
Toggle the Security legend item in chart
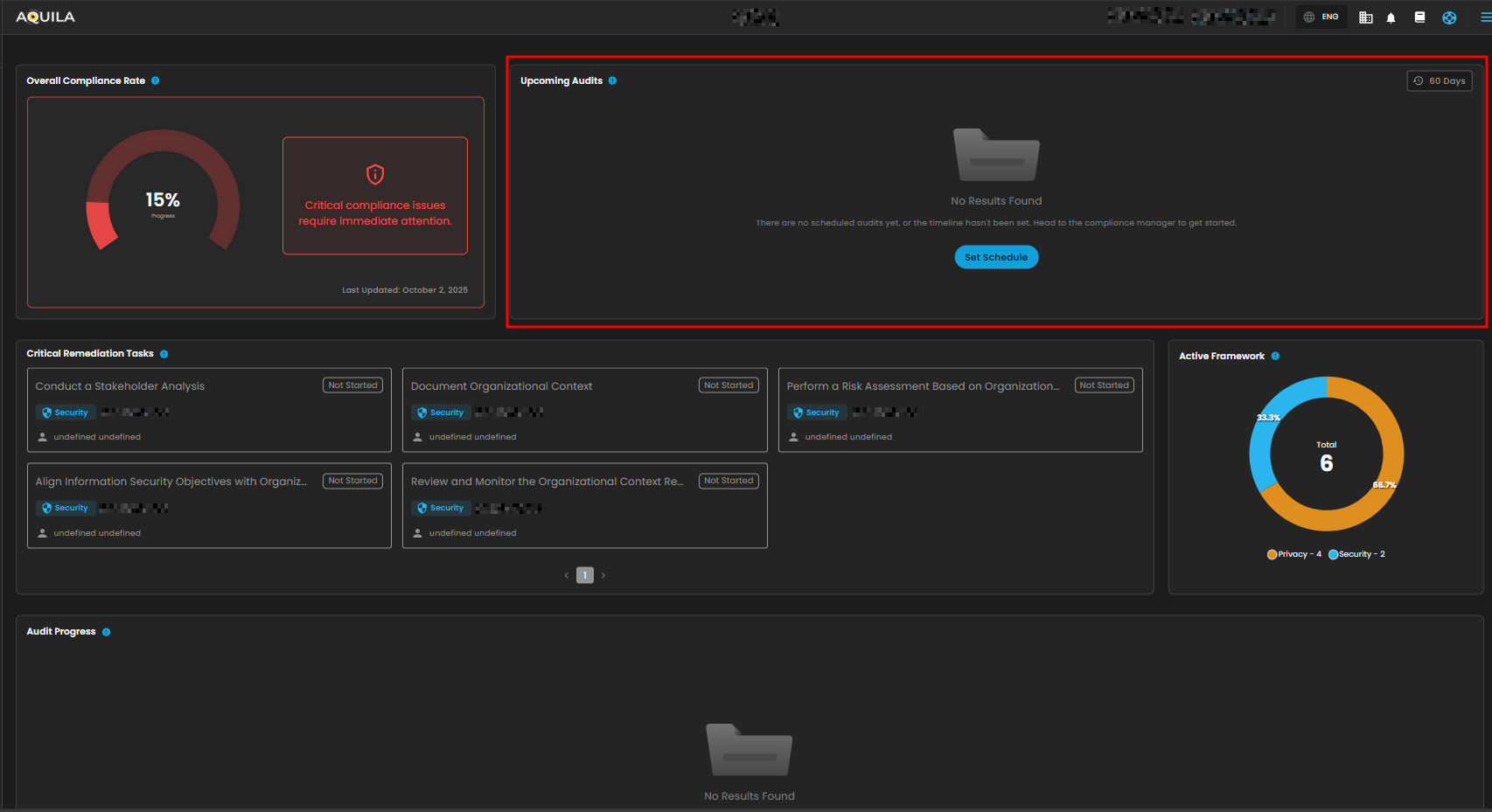1356,554
